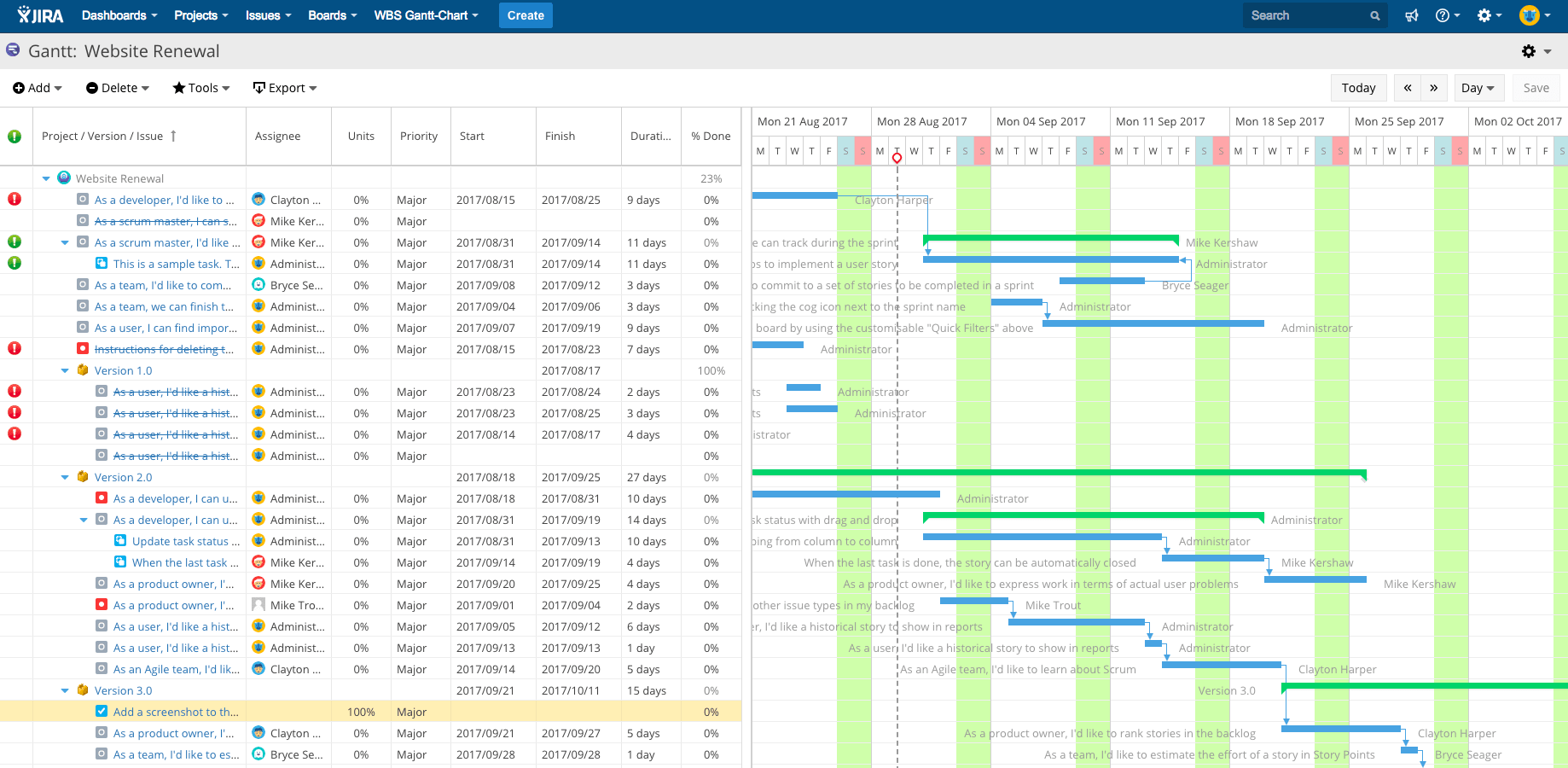1568x768 pixels.
Task: Collapse the Version 2.0 tree node
Action: 65,477
